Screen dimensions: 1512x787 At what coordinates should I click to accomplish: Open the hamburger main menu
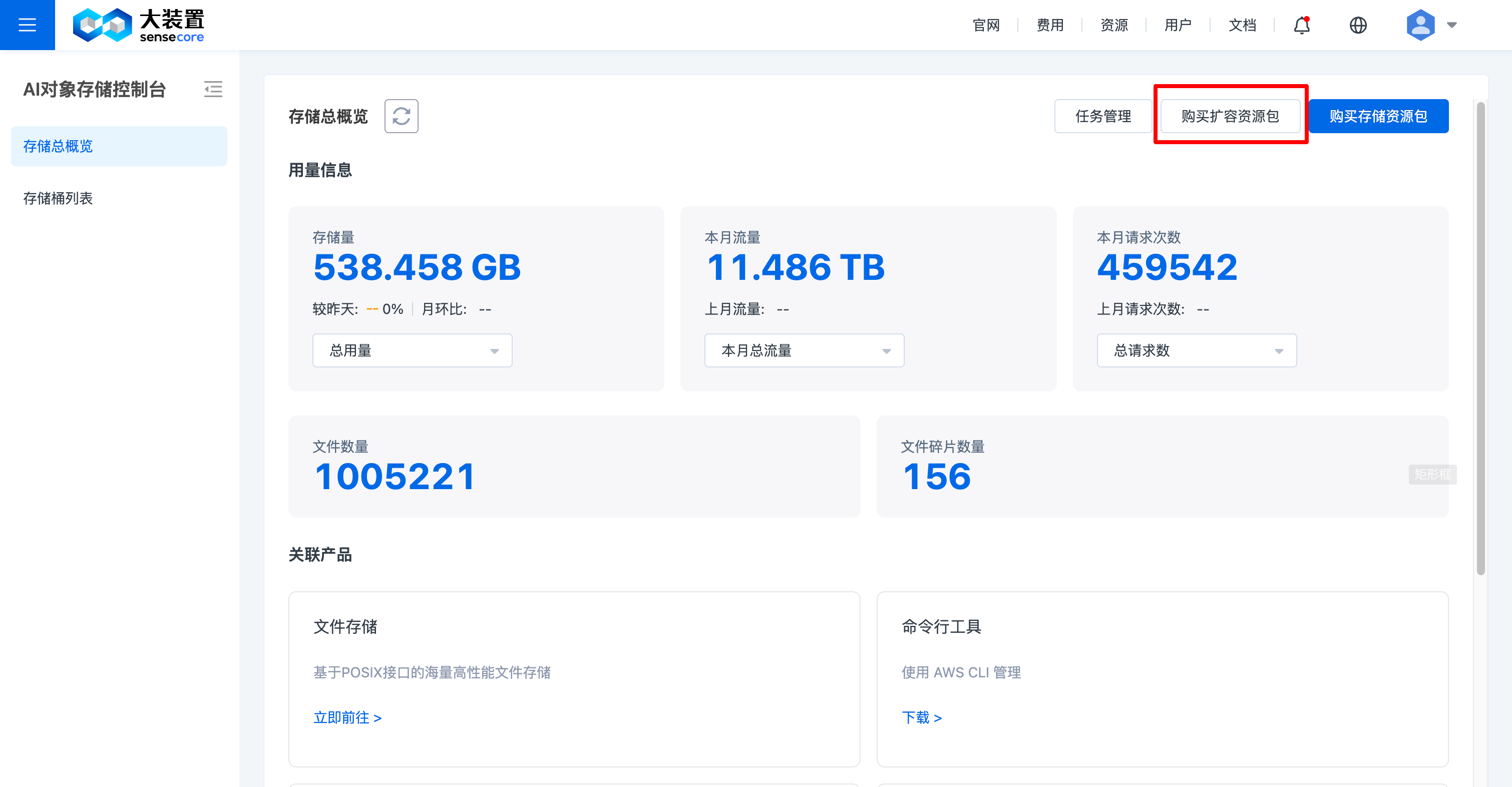27,25
